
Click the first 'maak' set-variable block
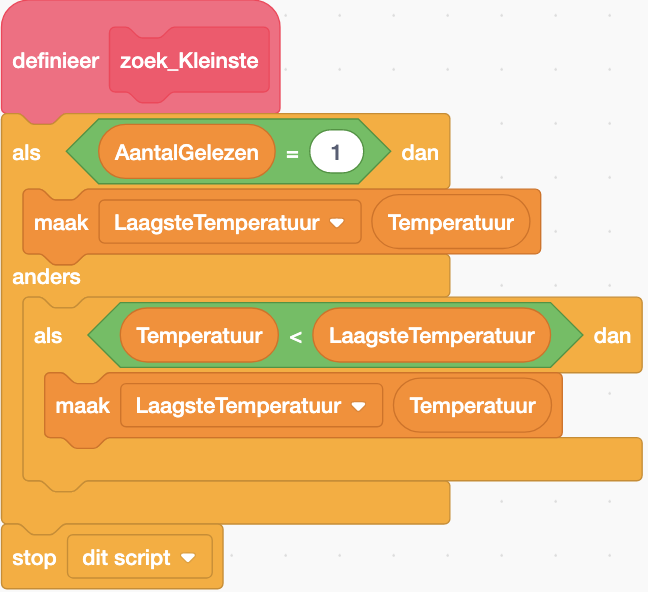tap(61, 222)
